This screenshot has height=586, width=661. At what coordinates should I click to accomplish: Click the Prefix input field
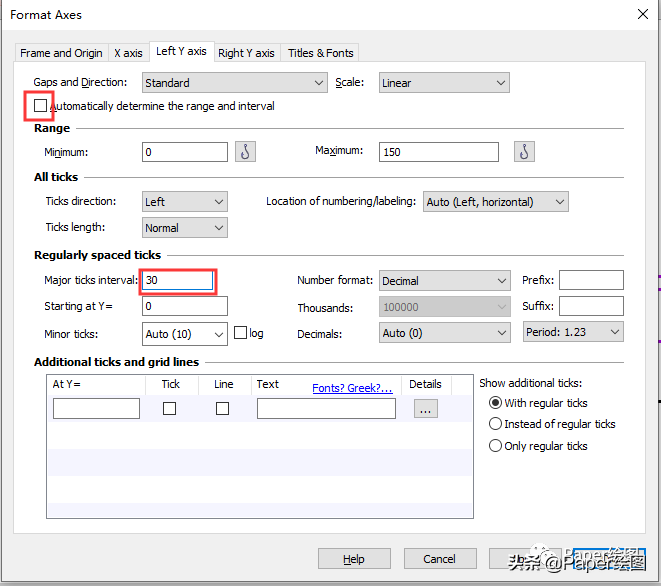point(591,280)
